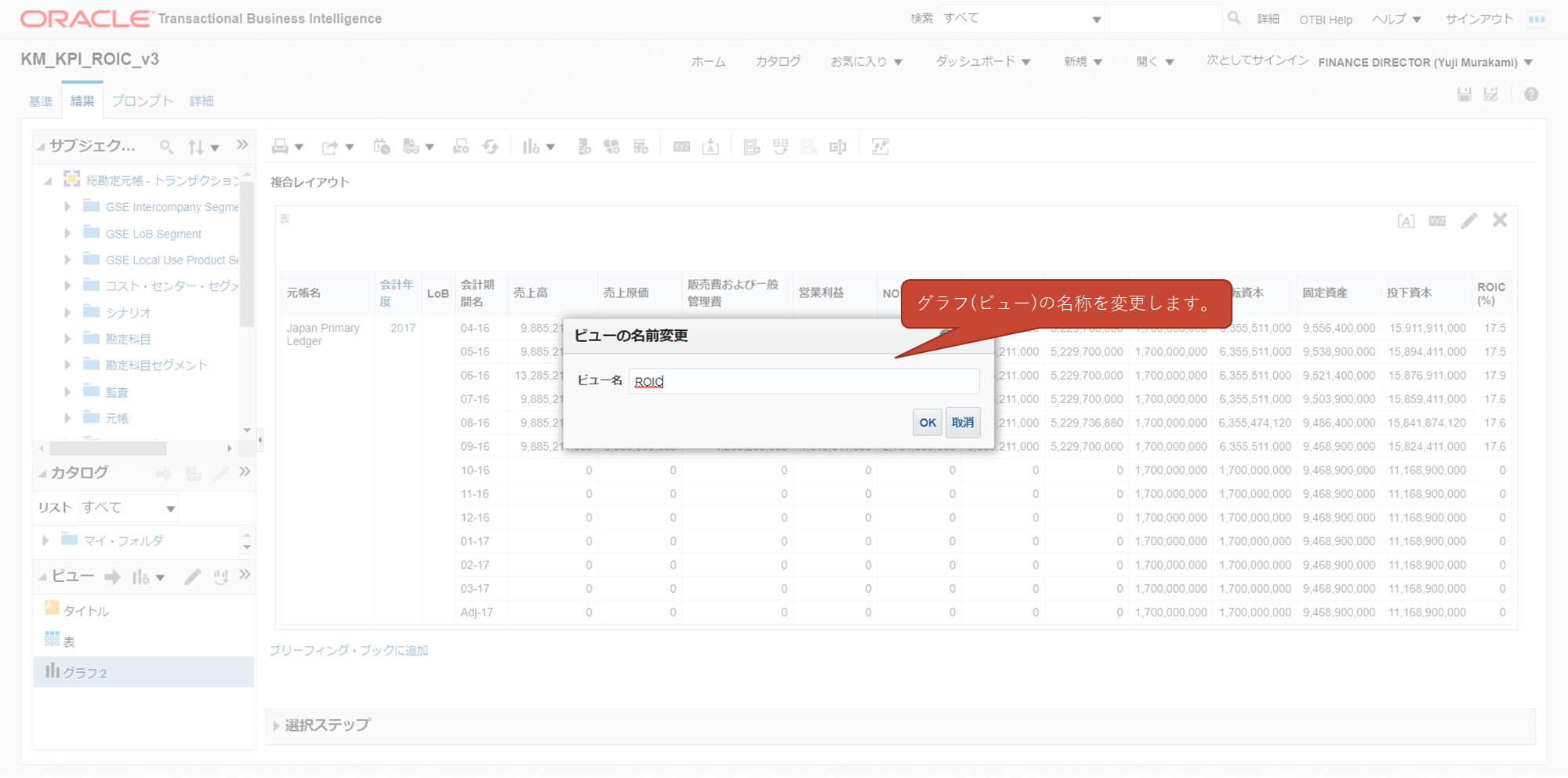Click the refresh results icon
Viewport: 1568px width, 778px height.
pos(491,147)
